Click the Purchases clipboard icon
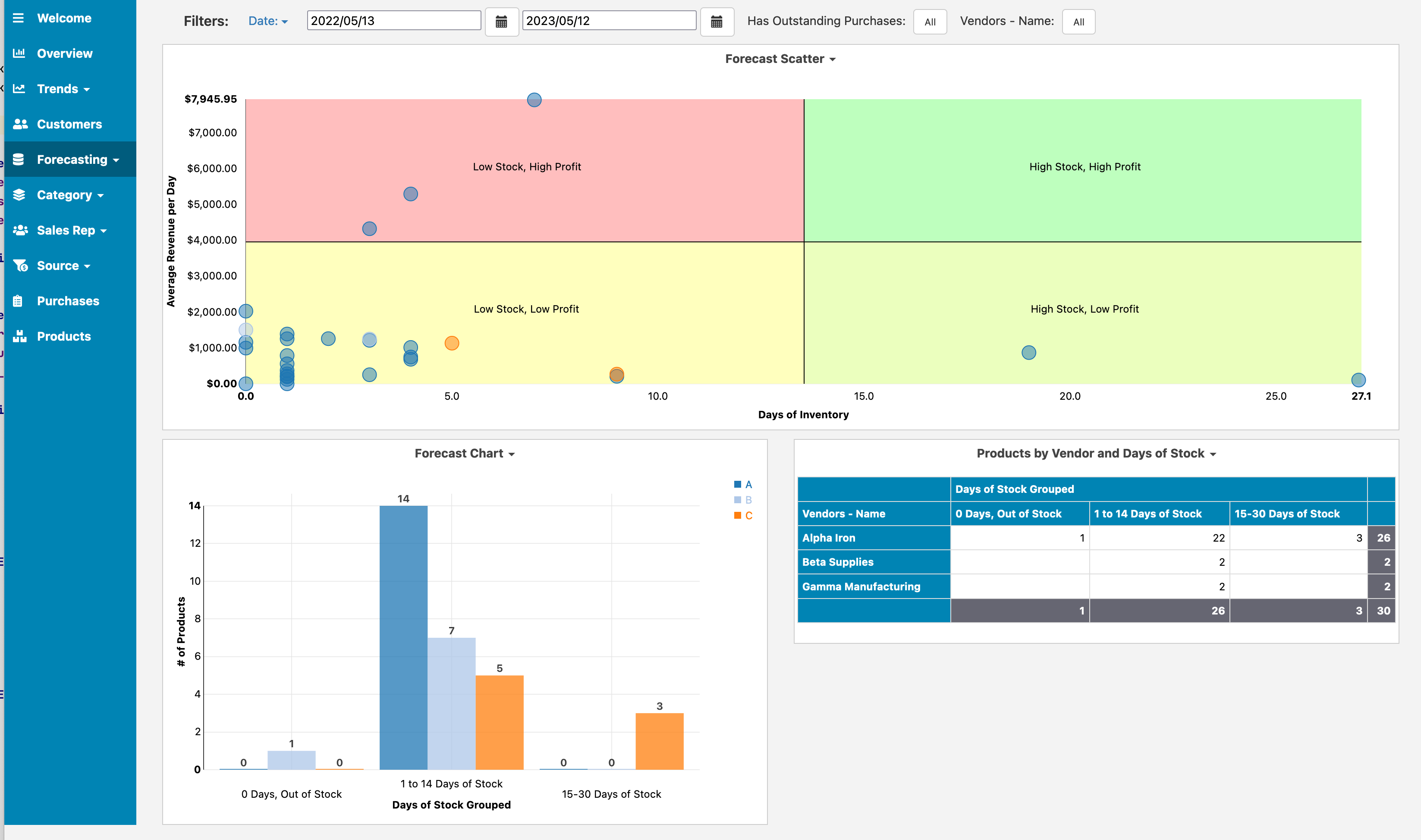The image size is (1421, 840). [18, 301]
